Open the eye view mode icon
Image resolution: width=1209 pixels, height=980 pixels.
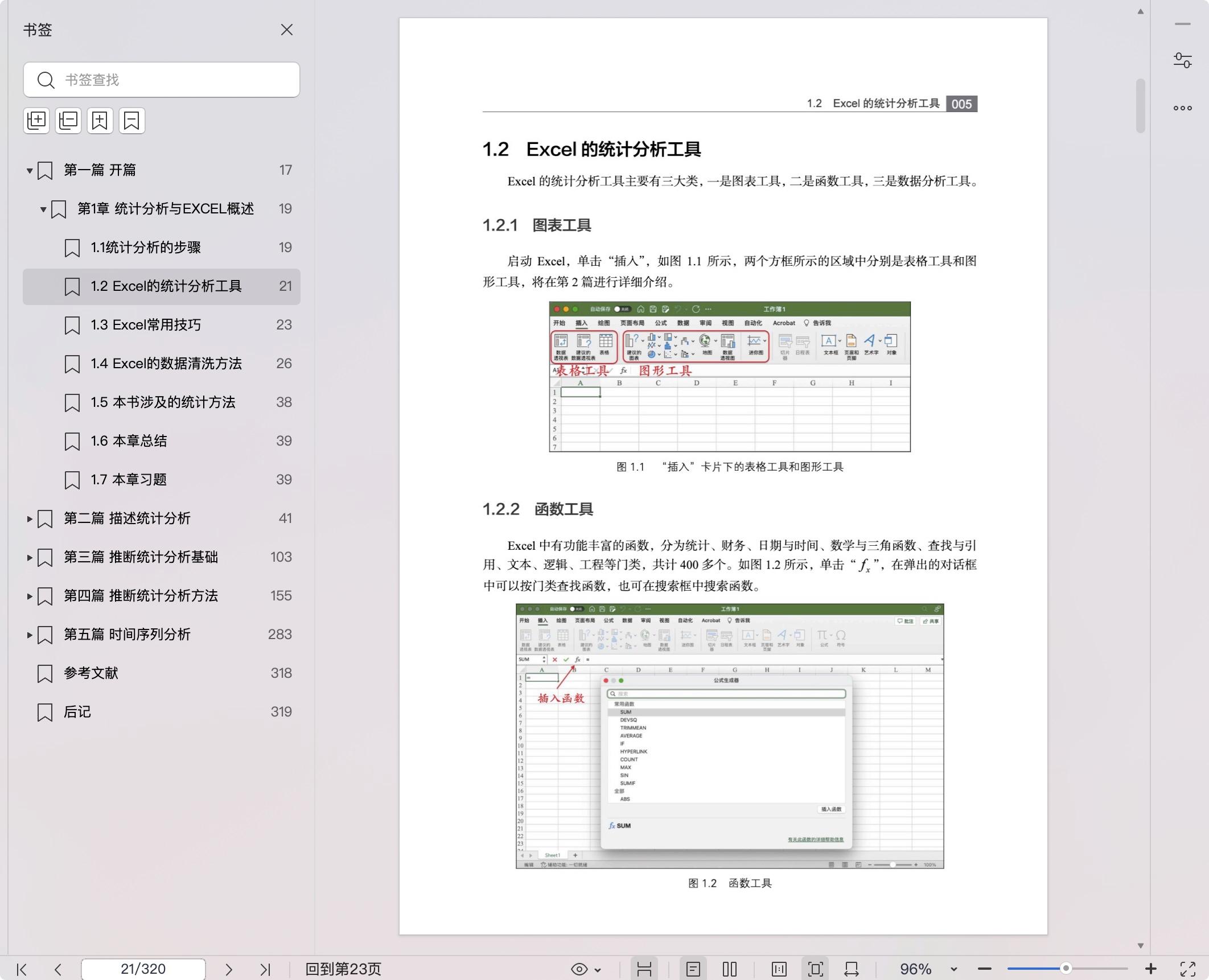point(579,969)
